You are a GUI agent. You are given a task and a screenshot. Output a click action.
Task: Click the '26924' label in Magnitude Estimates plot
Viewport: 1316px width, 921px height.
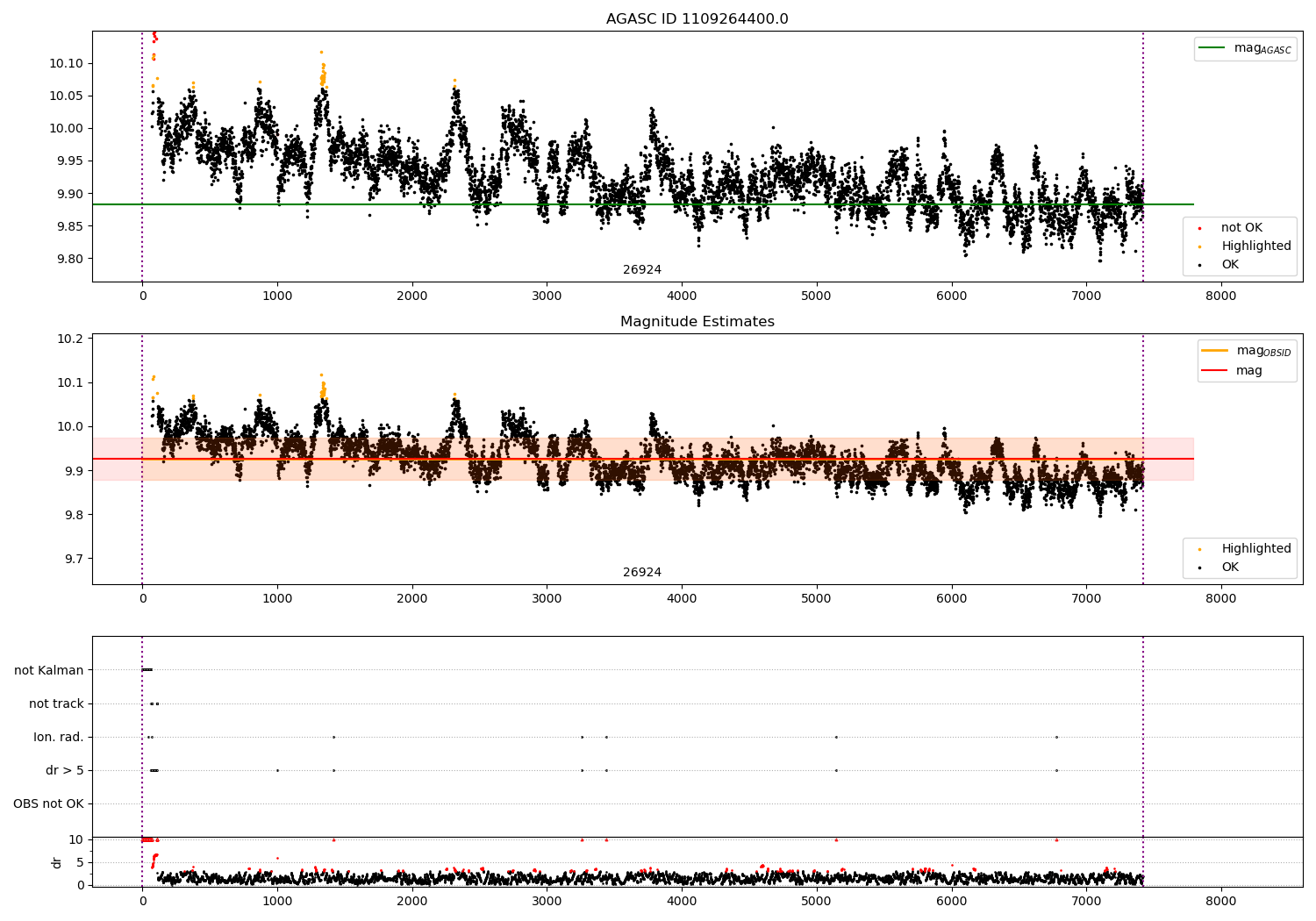coord(642,573)
